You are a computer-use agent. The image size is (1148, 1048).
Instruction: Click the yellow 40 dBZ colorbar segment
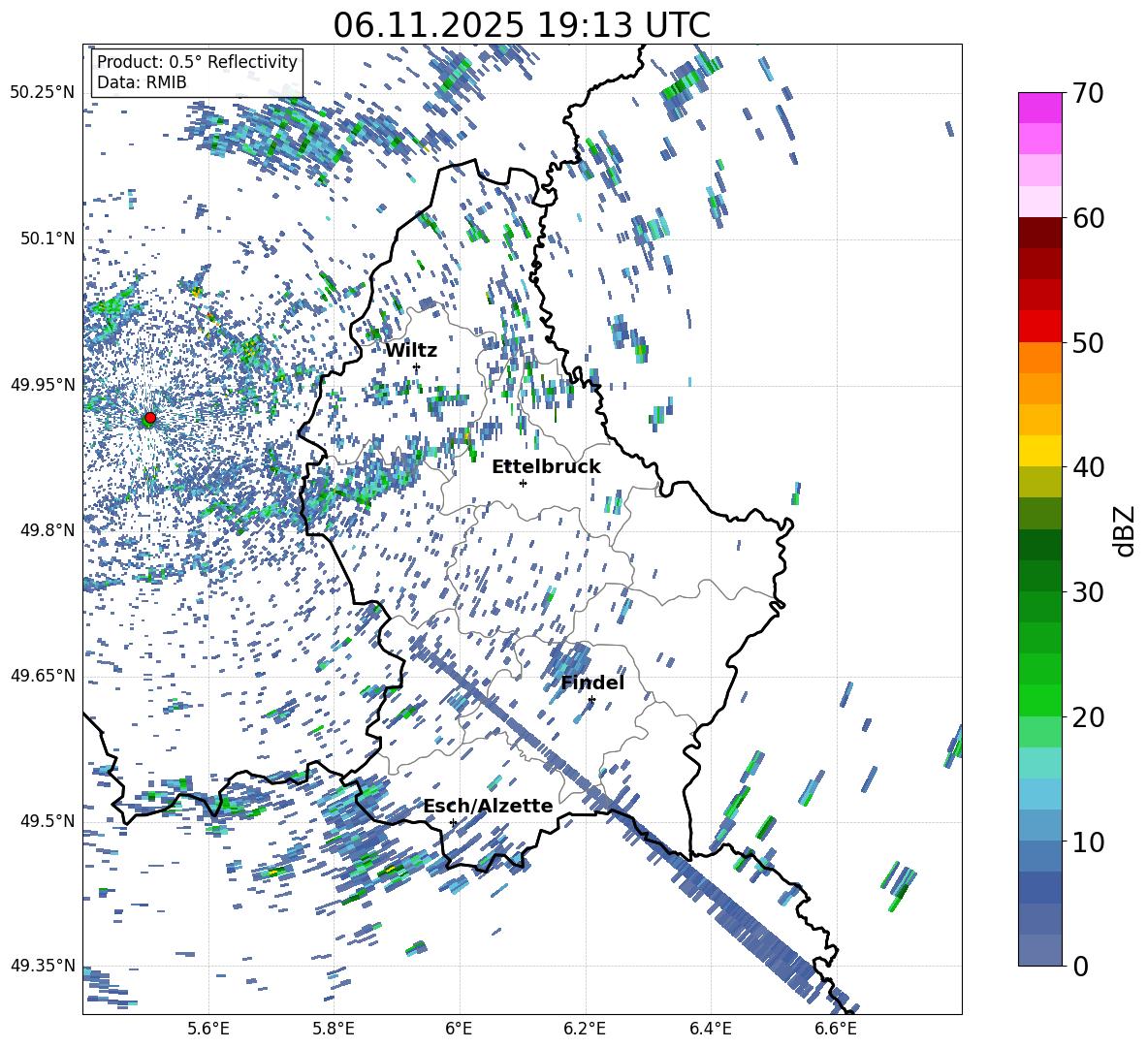tap(1039, 451)
